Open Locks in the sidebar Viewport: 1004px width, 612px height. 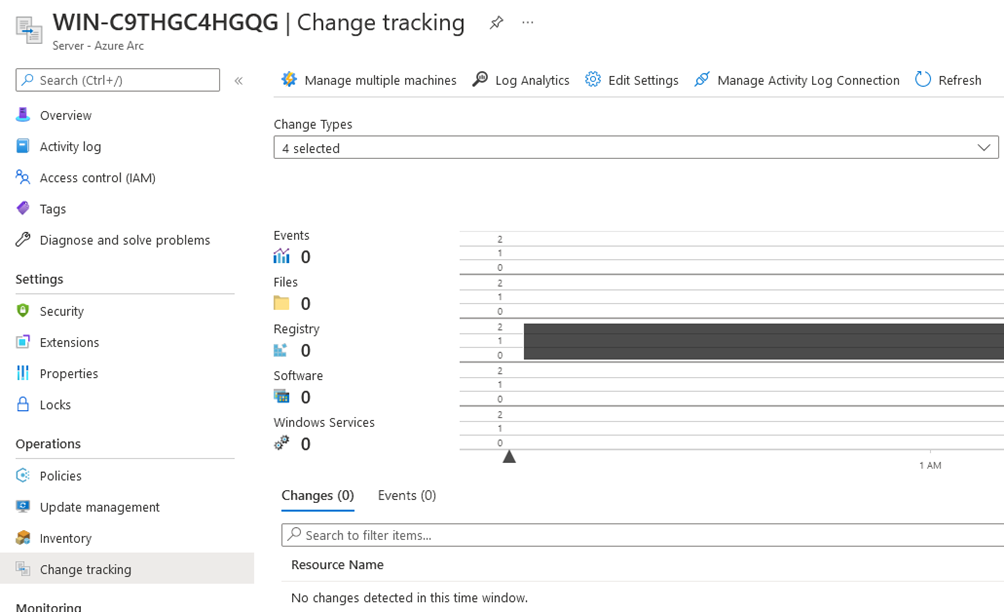click(x=55, y=405)
